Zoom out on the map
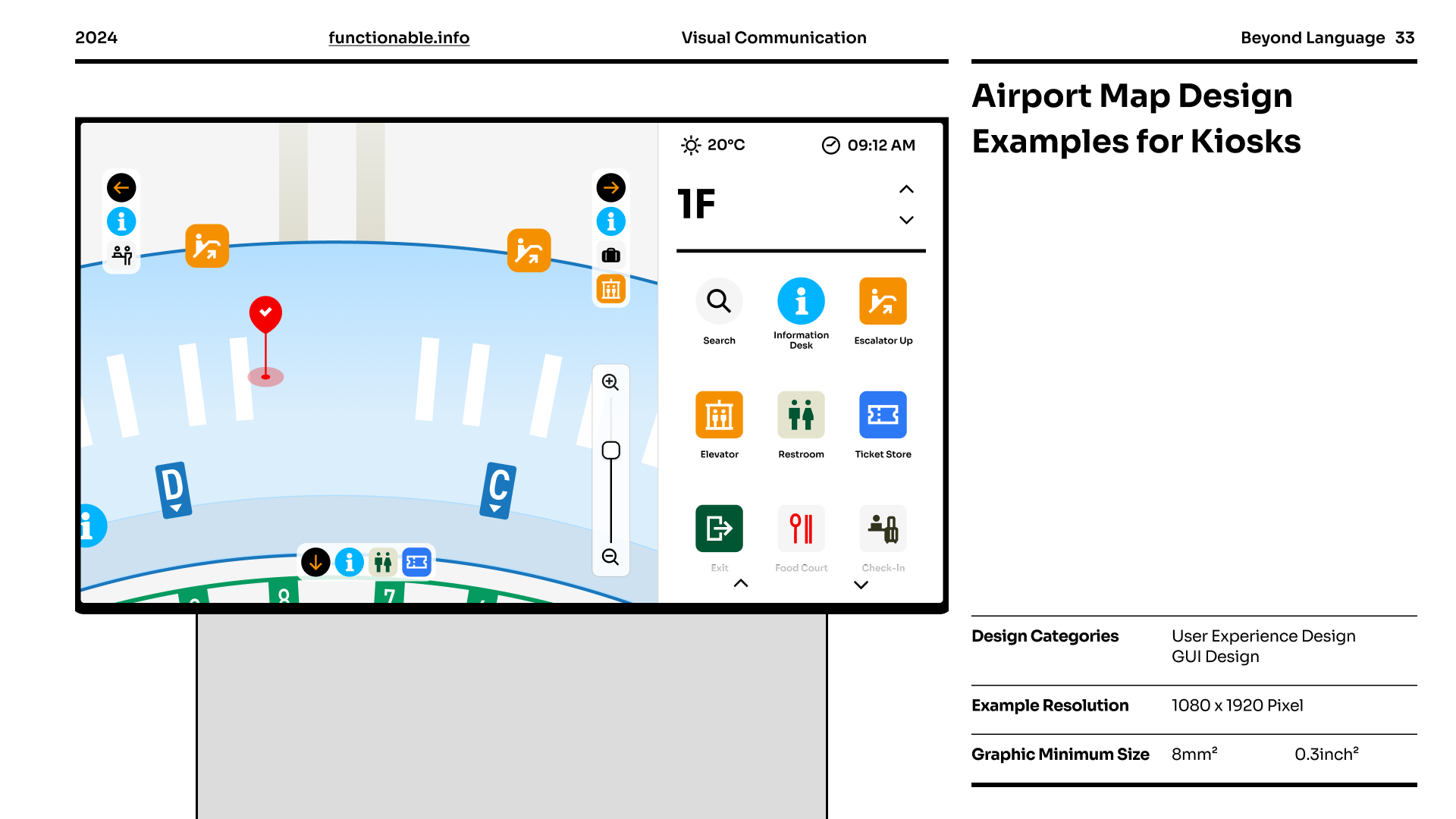 point(610,557)
